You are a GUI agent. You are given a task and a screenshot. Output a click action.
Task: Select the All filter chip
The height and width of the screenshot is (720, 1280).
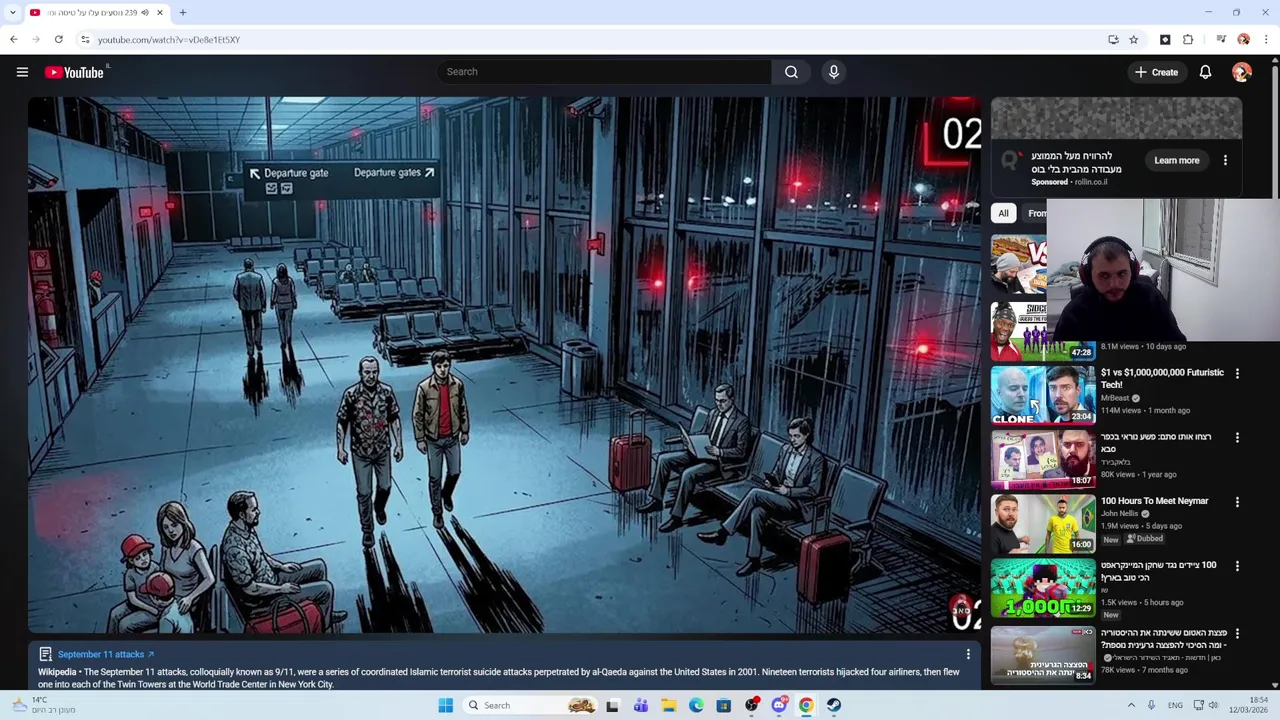pyautogui.click(x=1003, y=213)
